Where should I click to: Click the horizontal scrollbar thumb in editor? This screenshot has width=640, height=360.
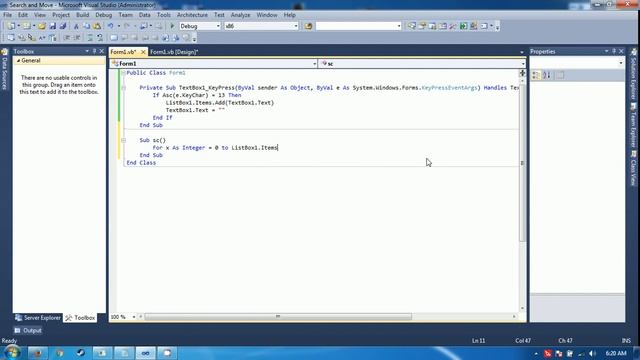pos(278,317)
